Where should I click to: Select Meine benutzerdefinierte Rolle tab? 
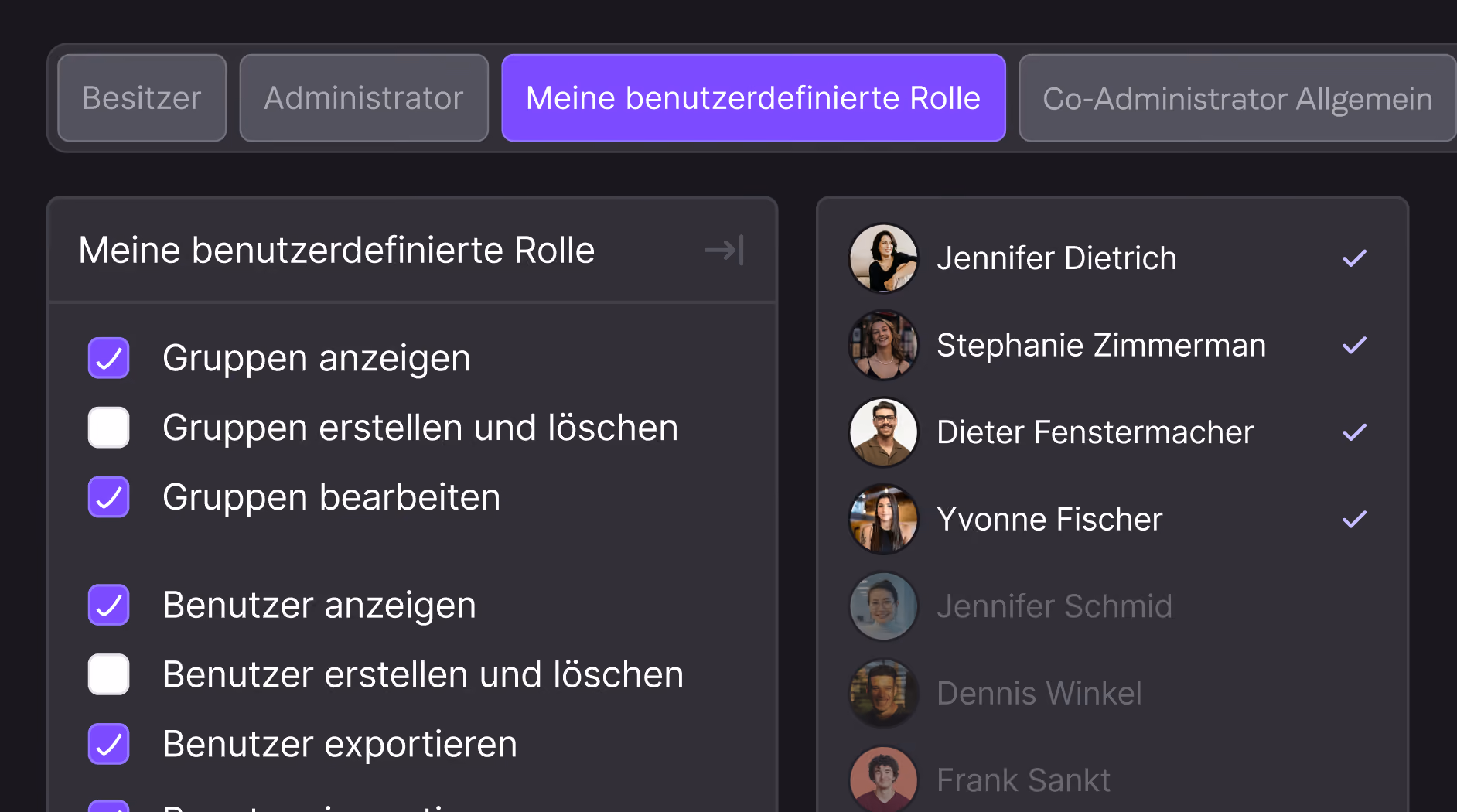(x=754, y=98)
